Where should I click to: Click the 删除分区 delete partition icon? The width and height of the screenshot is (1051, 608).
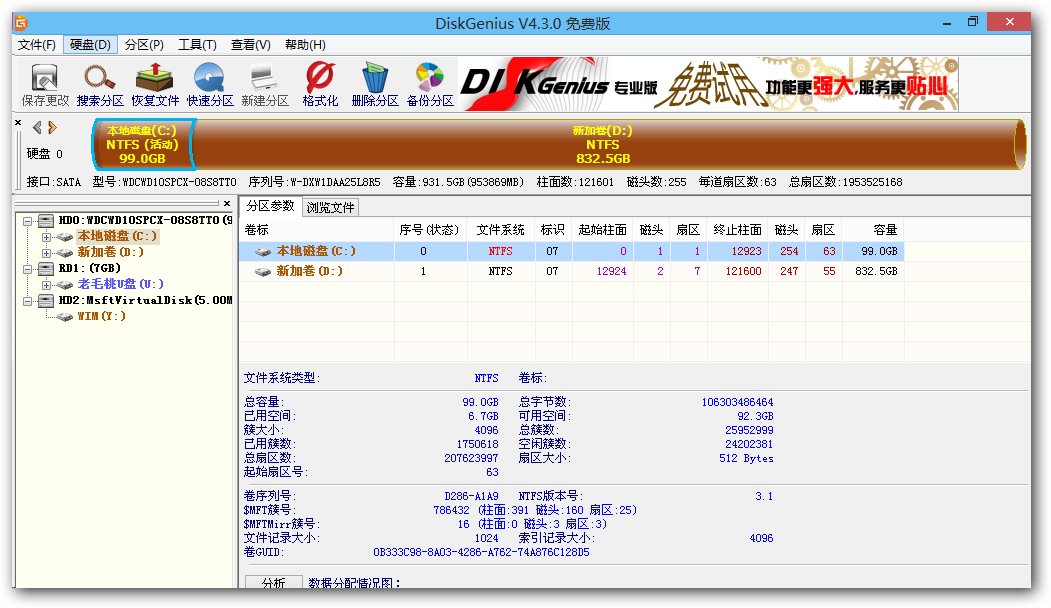pos(372,82)
